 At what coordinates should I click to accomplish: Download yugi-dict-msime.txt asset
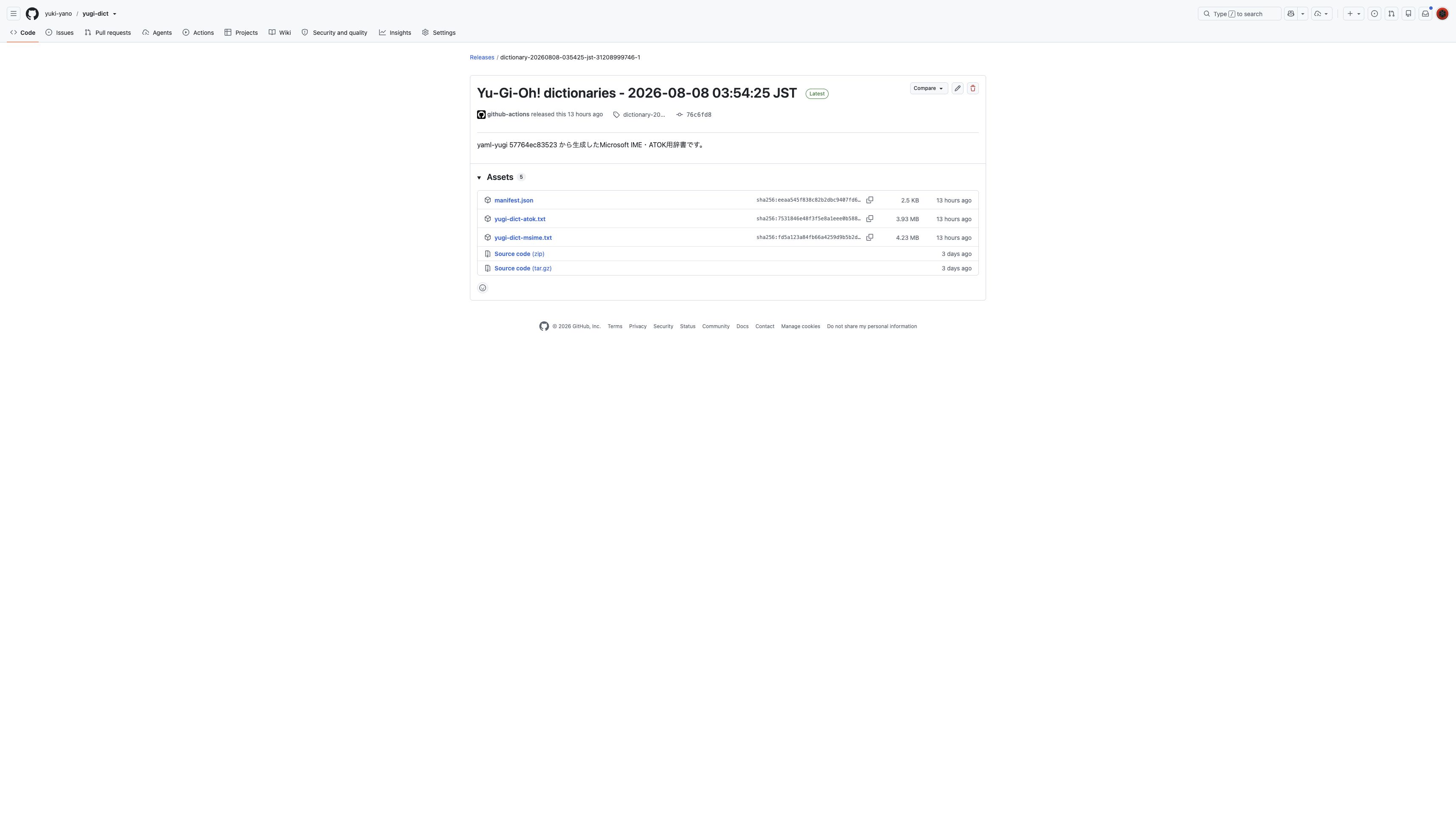[523, 238]
